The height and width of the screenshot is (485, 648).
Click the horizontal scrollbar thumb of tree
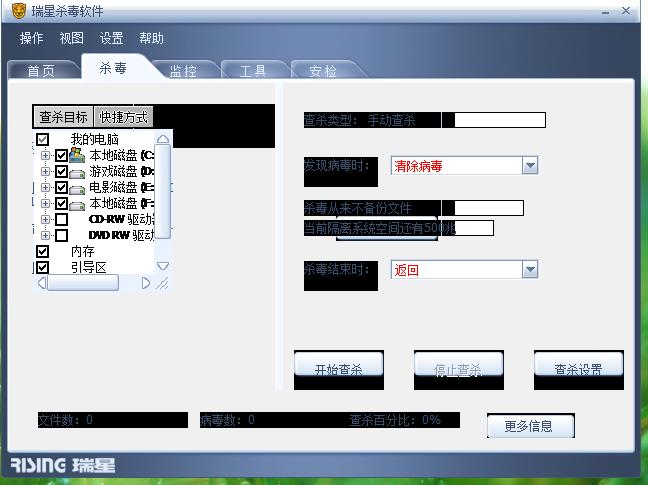[x=83, y=283]
